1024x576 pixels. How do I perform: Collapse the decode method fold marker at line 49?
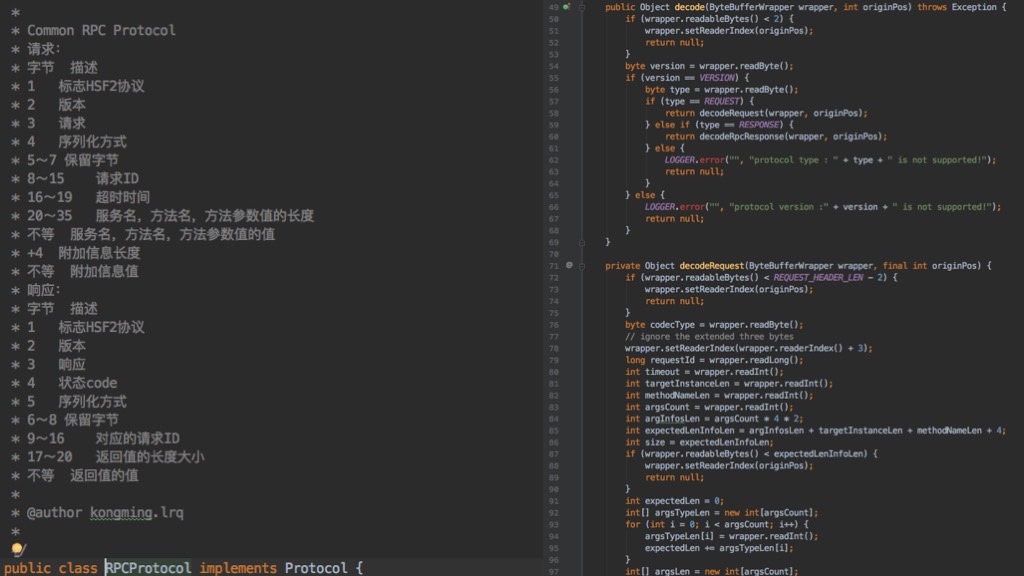582,7
